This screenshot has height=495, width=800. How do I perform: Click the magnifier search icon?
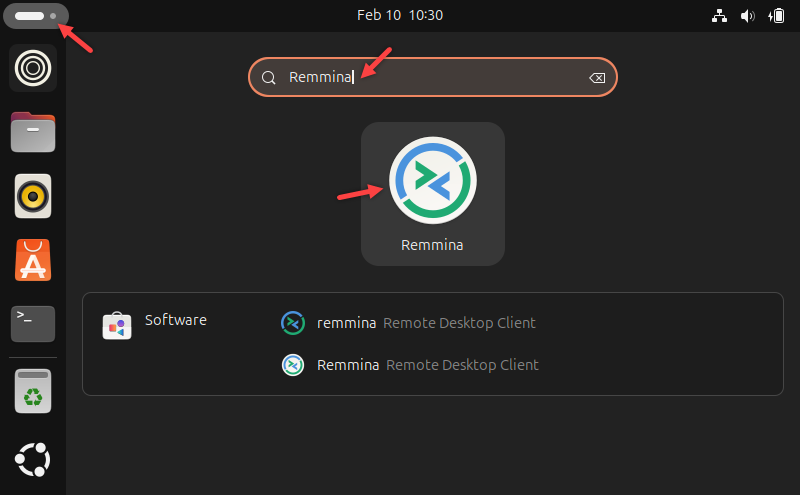268,78
